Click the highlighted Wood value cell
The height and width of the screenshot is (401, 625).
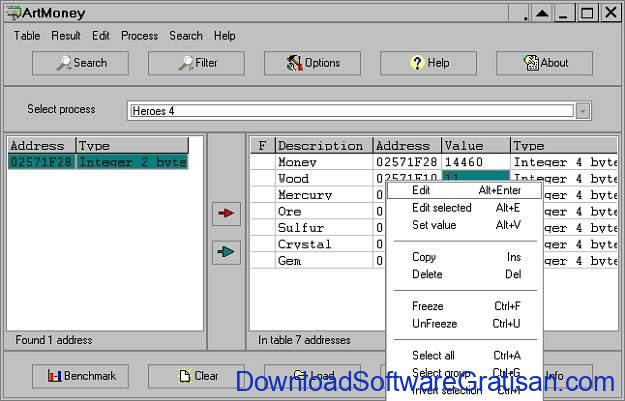[476, 176]
